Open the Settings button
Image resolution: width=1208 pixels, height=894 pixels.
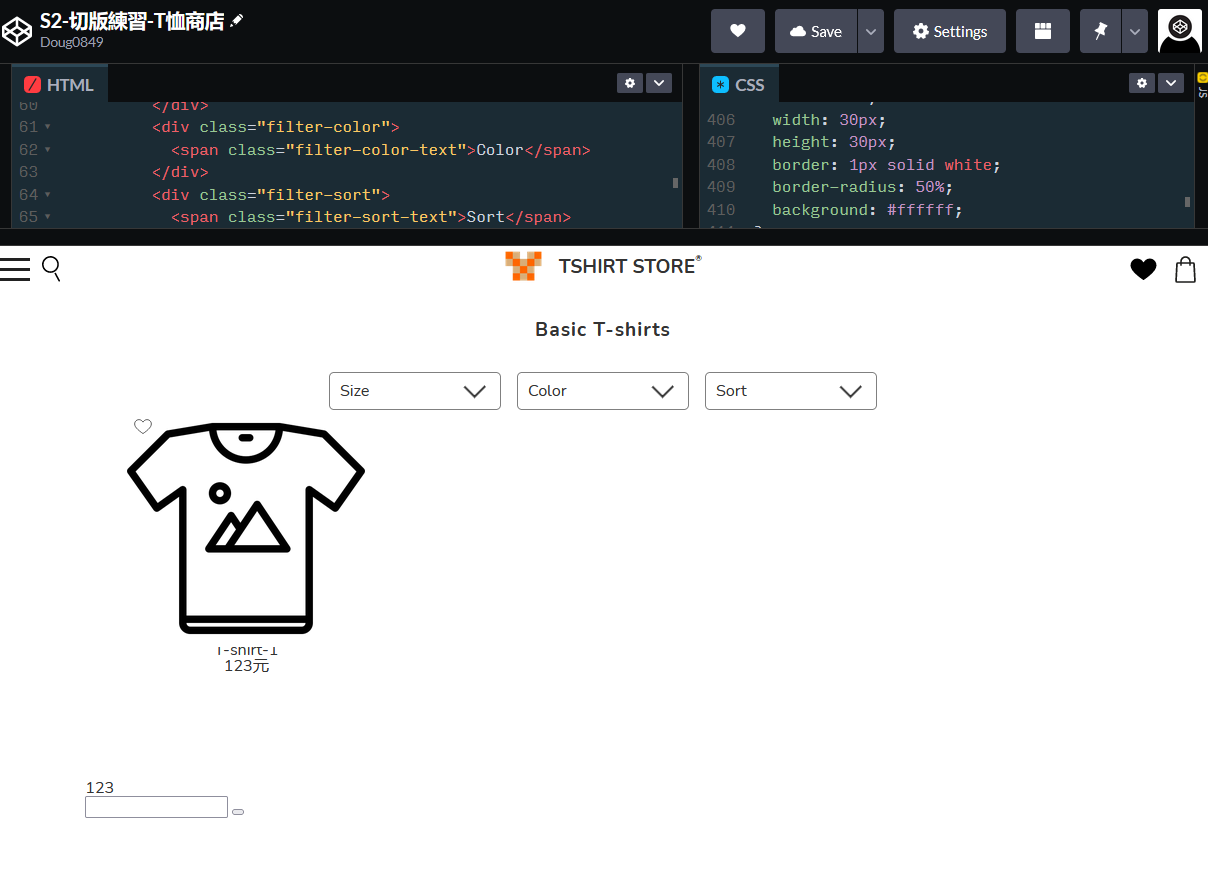tap(949, 31)
